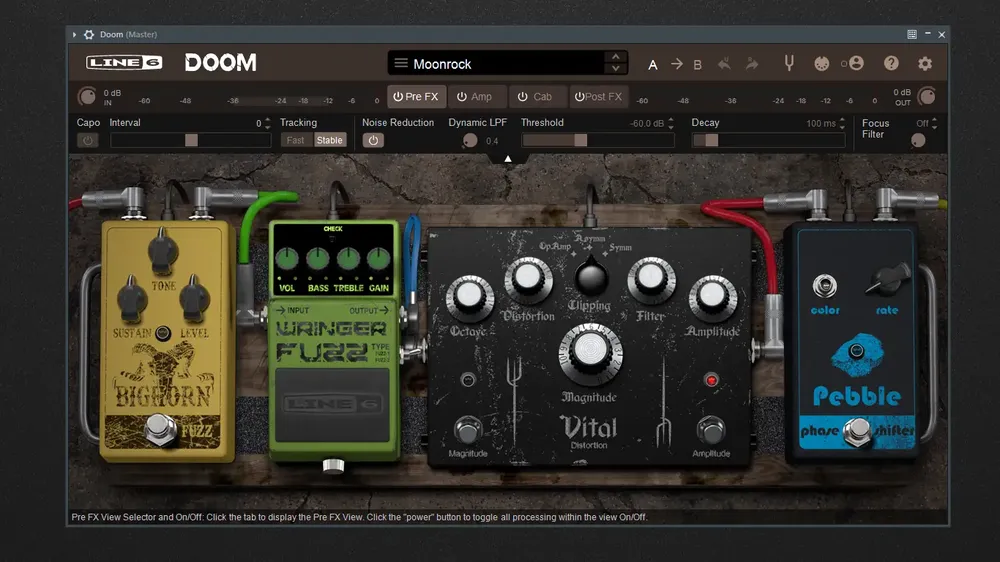Click the gear icon in the window title bar
The height and width of the screenshot is (562, 1000).
[89, 34]
